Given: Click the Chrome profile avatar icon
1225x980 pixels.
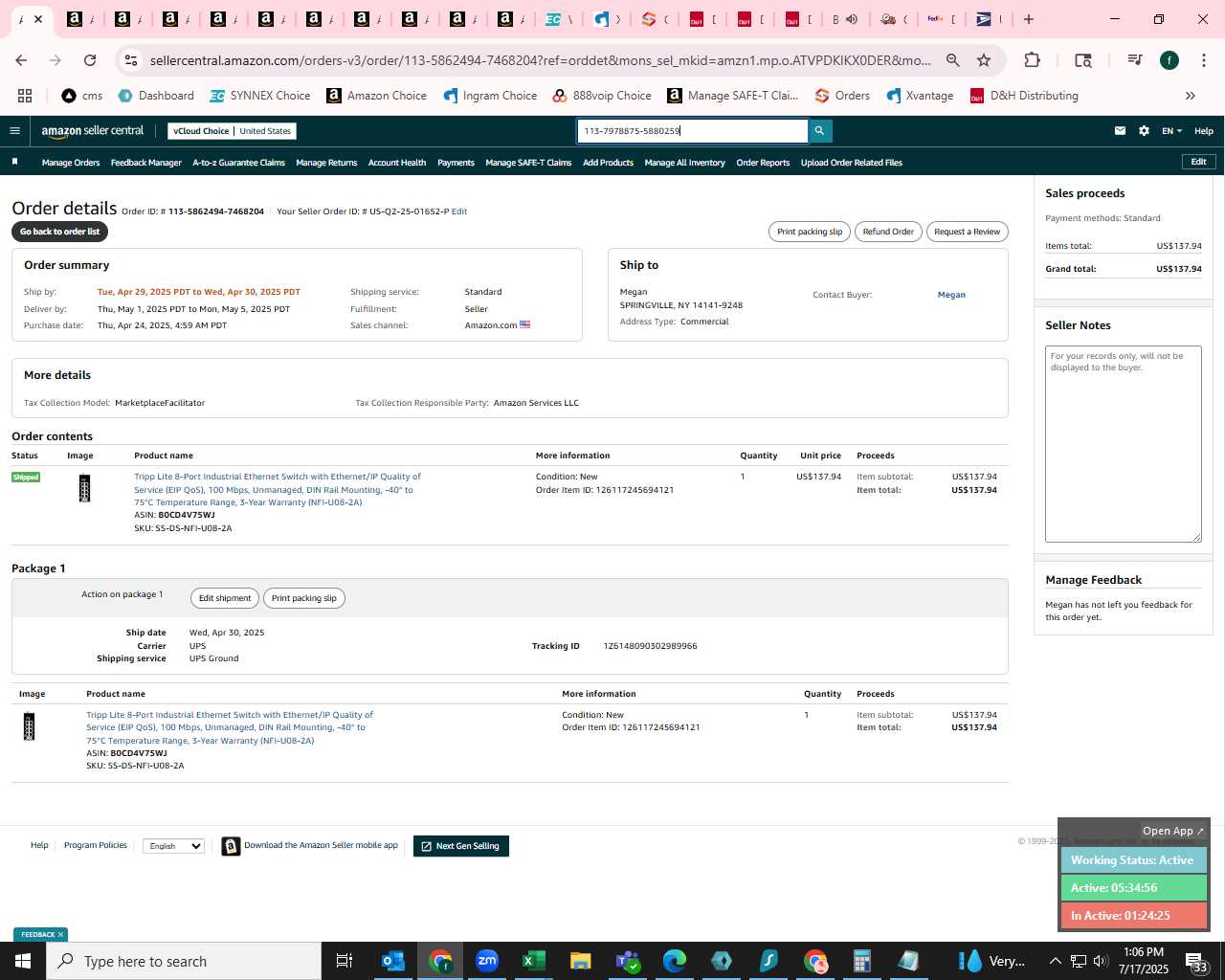Looking at the screenshot, I should coord(1169,60).
